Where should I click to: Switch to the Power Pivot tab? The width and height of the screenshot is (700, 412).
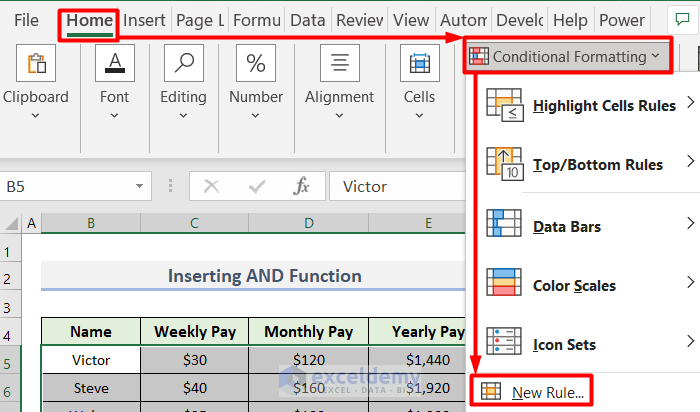(x=622, y=20)
